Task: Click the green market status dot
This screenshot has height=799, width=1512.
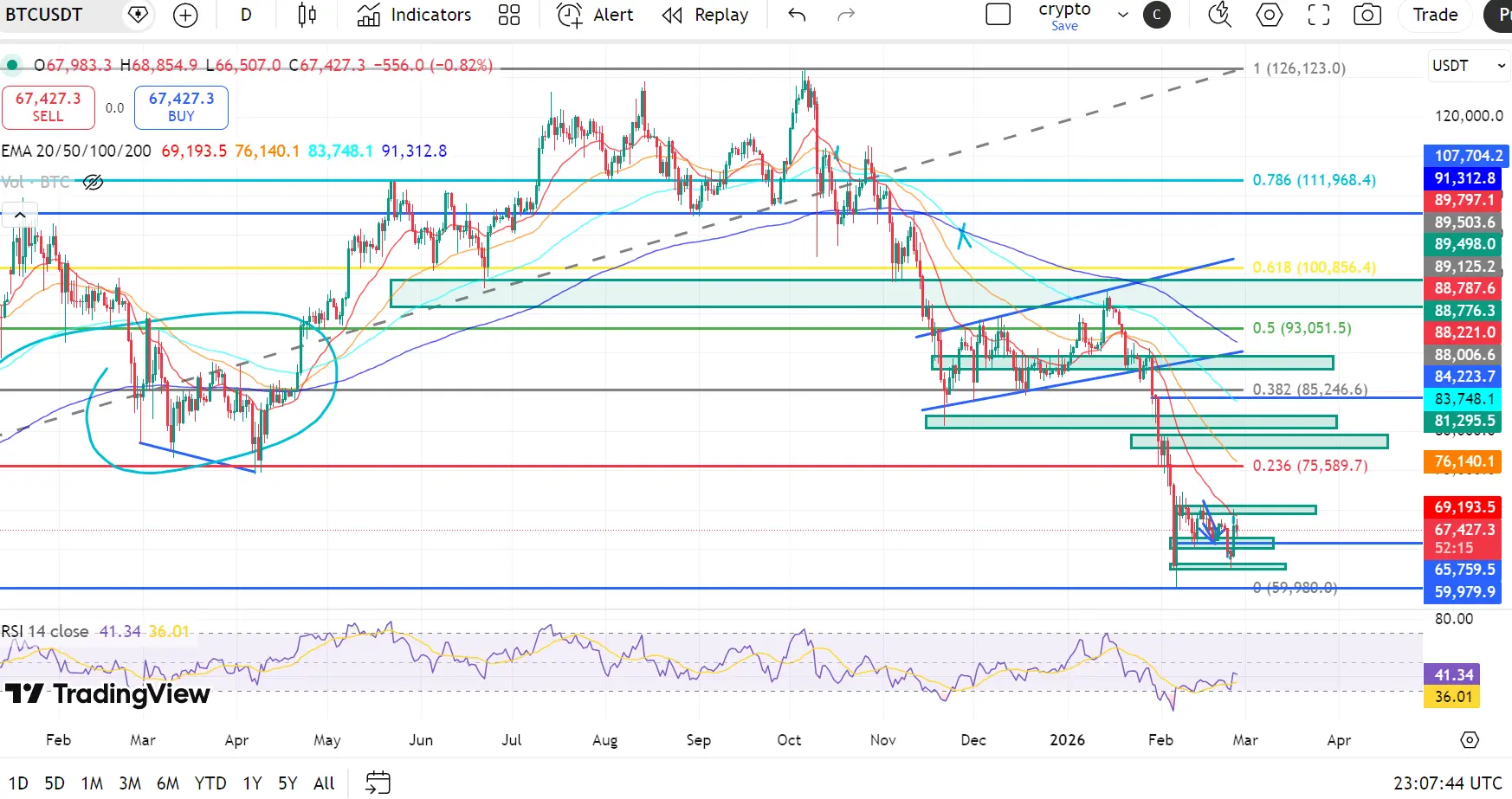Action: (12, 65)
